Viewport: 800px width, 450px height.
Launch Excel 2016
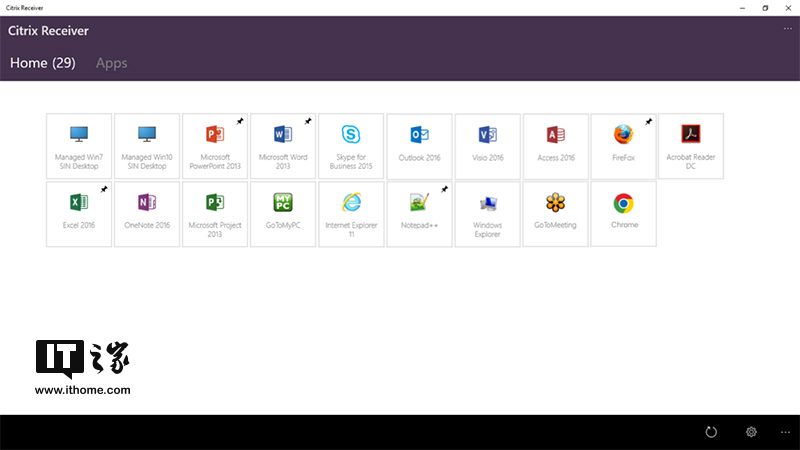point(79,214)
